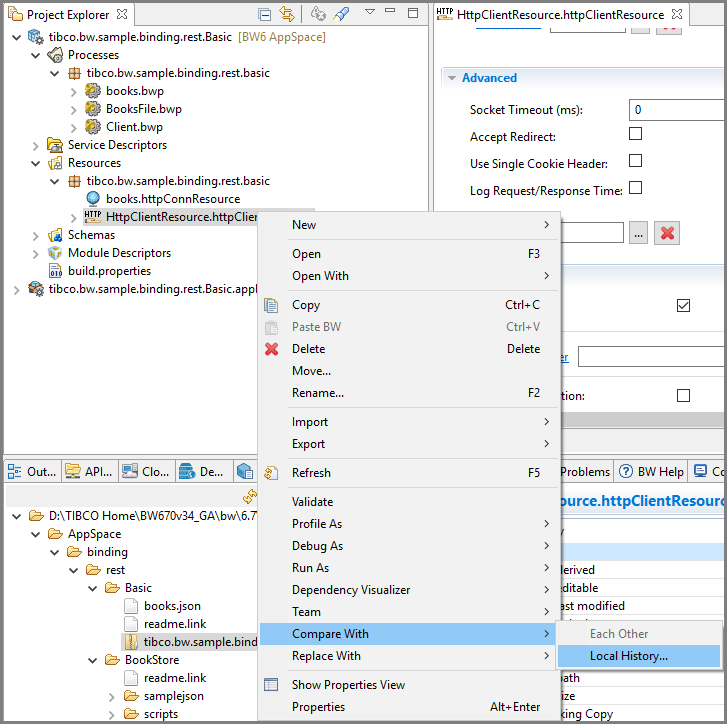Image resolution: width=727 pixels, height=724 pixels.
Task: Click Refresh icon in context menu
Action: tap(271, 473)
